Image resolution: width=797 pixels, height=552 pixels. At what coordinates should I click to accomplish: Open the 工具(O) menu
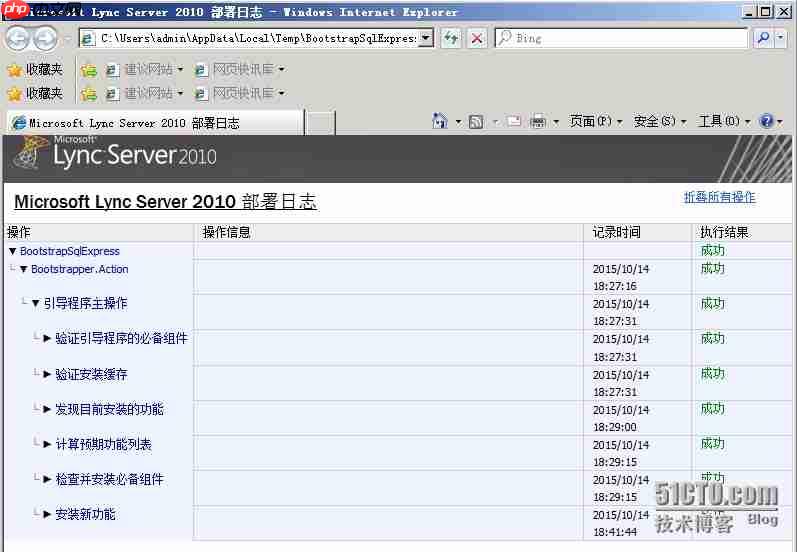coord(724,121)
